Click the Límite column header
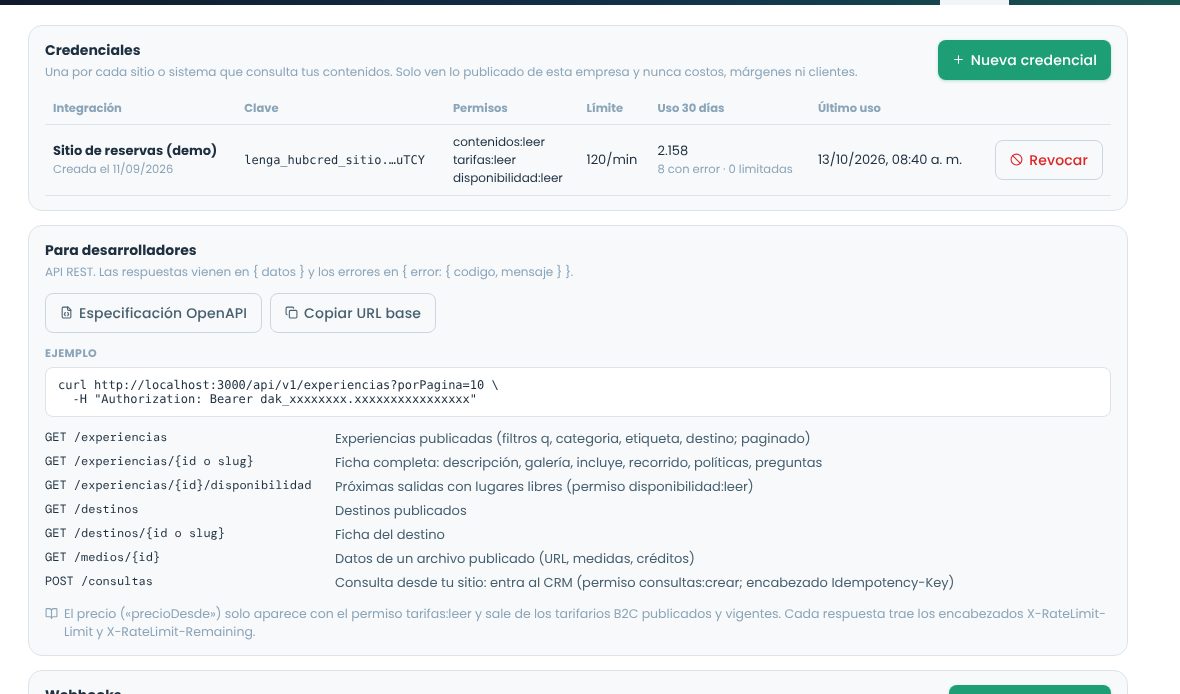The image size is (1180, 694). click(604, 108)
